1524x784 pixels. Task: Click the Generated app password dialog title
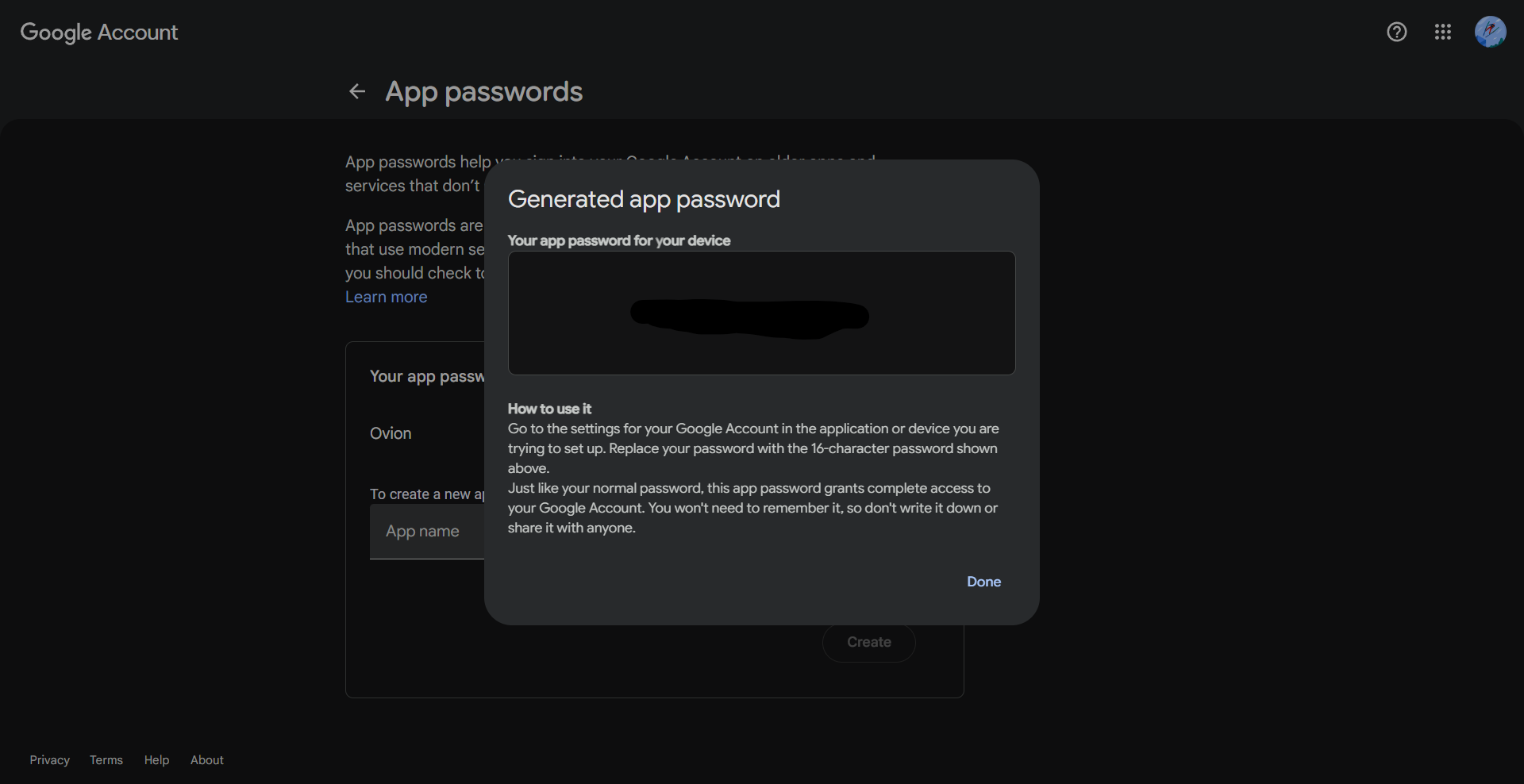[x=644, y=199]
